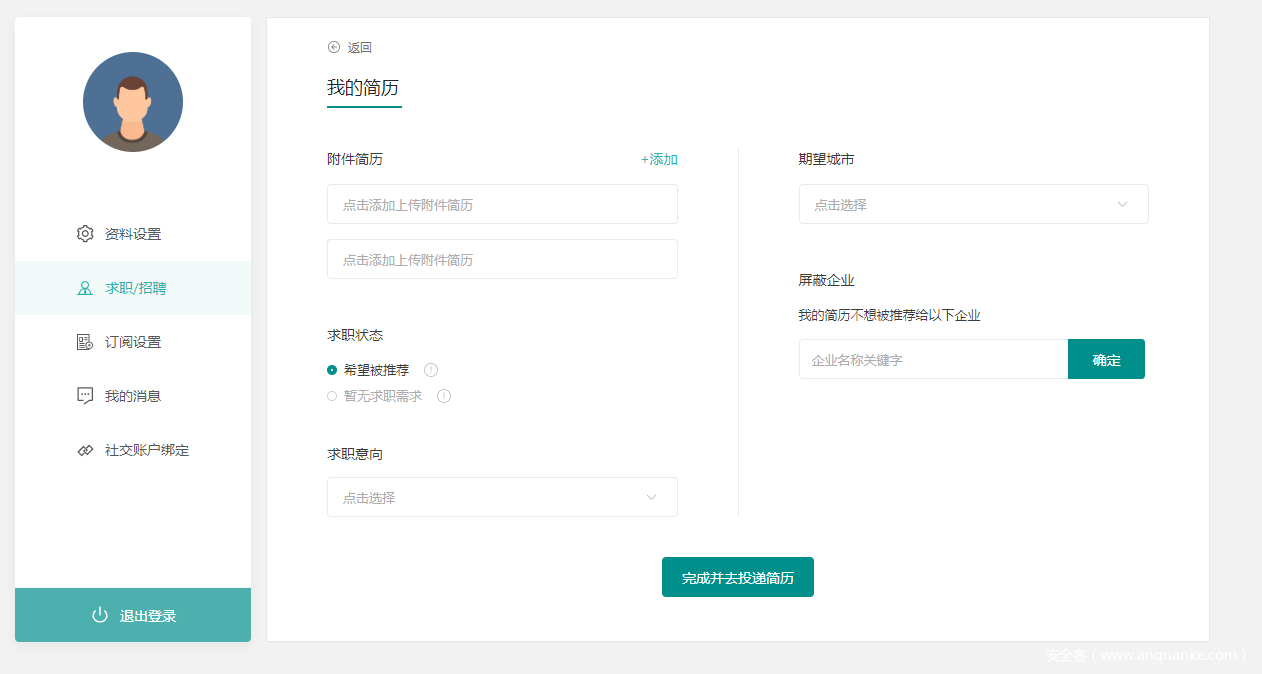Click the +添加 link for 附件简历
The width and height of the screenshot is (1262, 674).
[x=659, y=159]
